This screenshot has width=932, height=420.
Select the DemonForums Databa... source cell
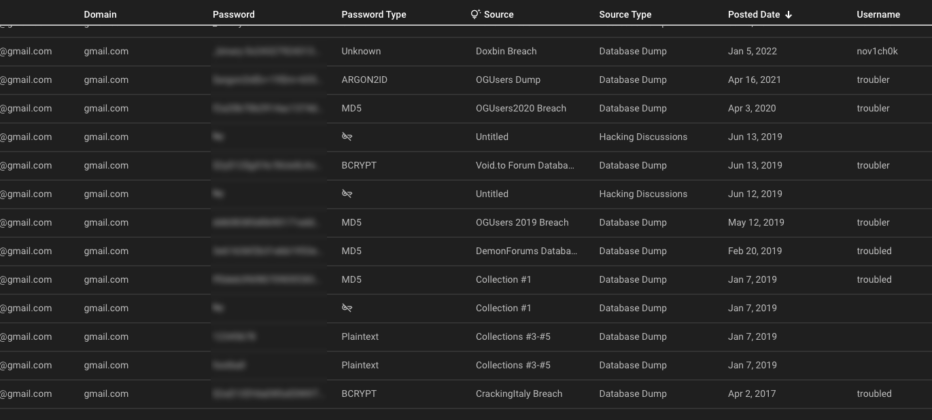click(x=526, y=251)
